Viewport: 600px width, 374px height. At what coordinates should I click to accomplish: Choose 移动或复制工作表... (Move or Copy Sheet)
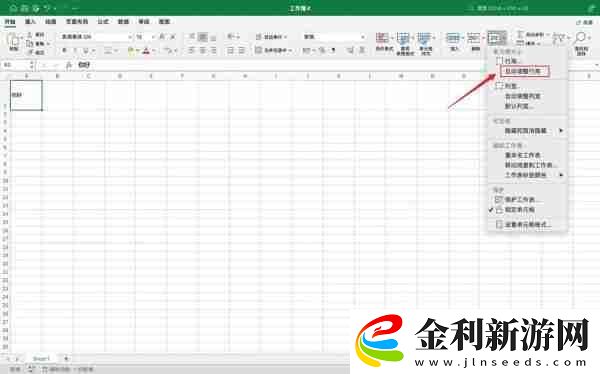tap(527, 165)
